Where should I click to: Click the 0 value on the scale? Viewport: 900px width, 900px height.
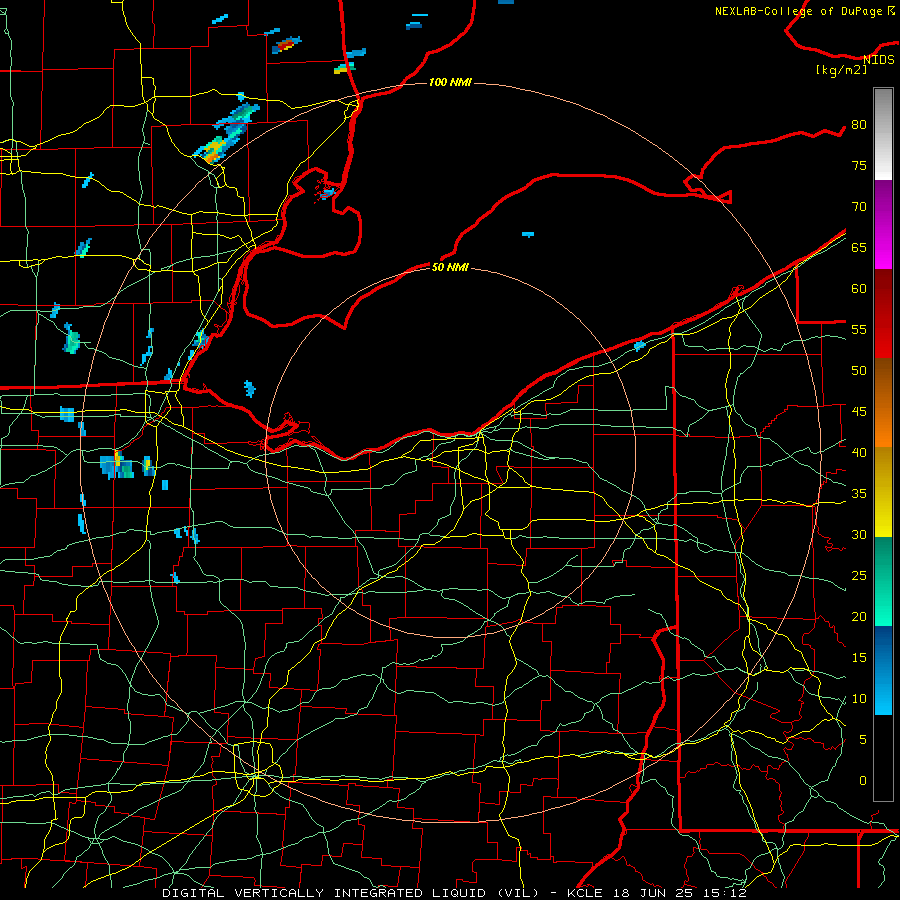[863, 781]
